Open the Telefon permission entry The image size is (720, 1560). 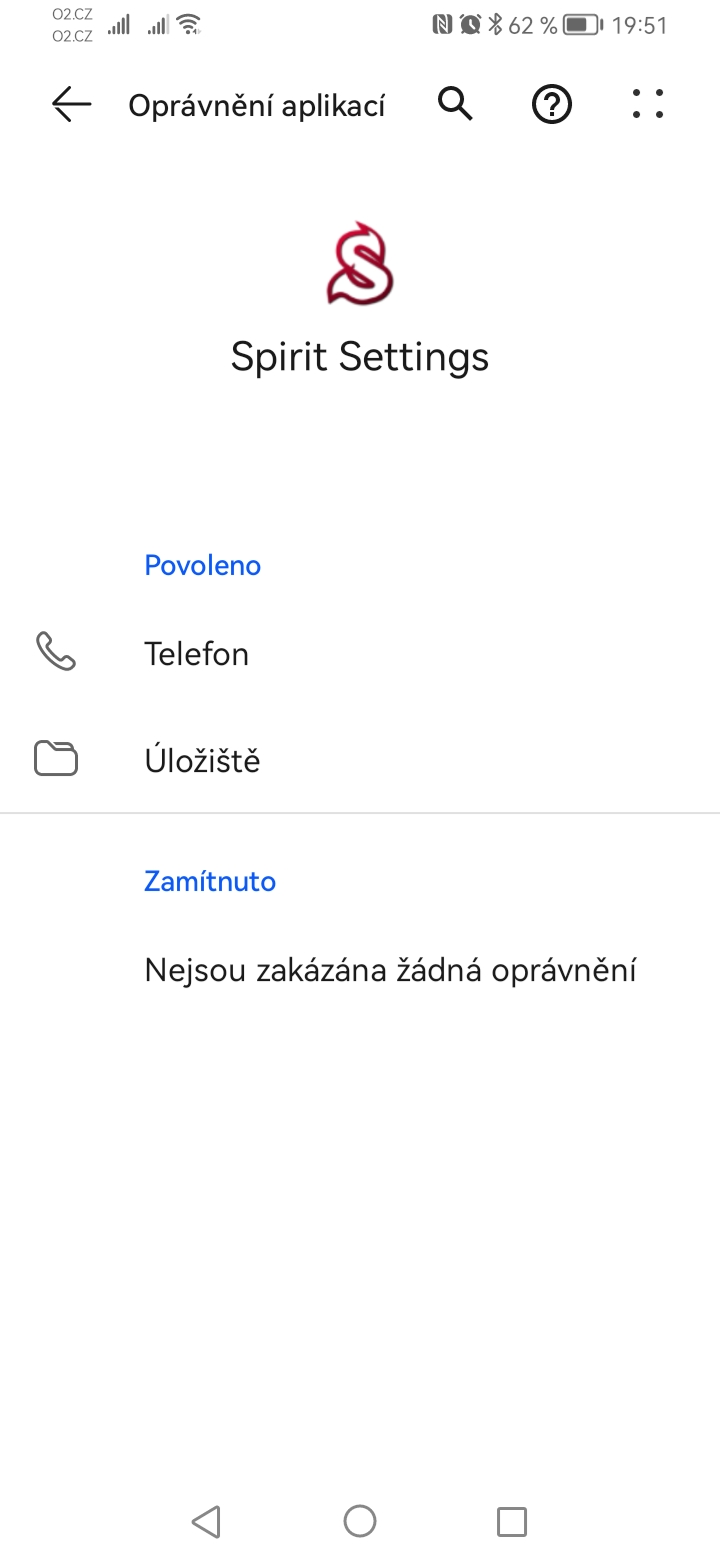coord(197,654)
